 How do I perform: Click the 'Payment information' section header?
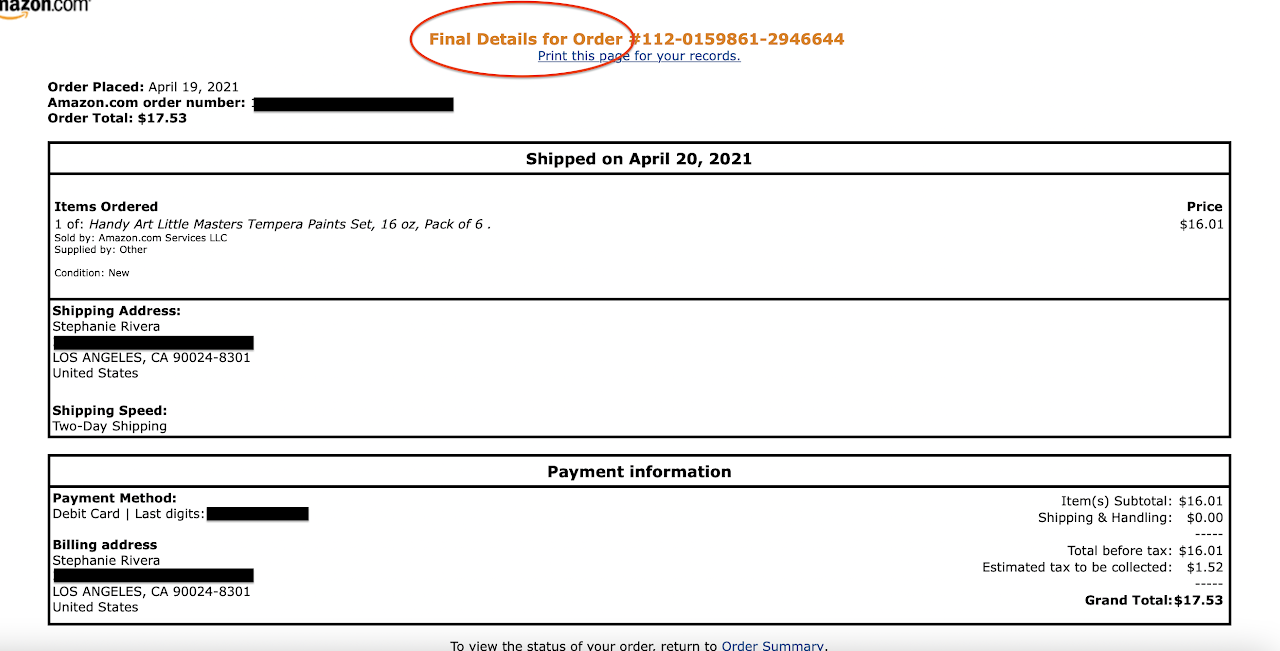coord(639,470)
